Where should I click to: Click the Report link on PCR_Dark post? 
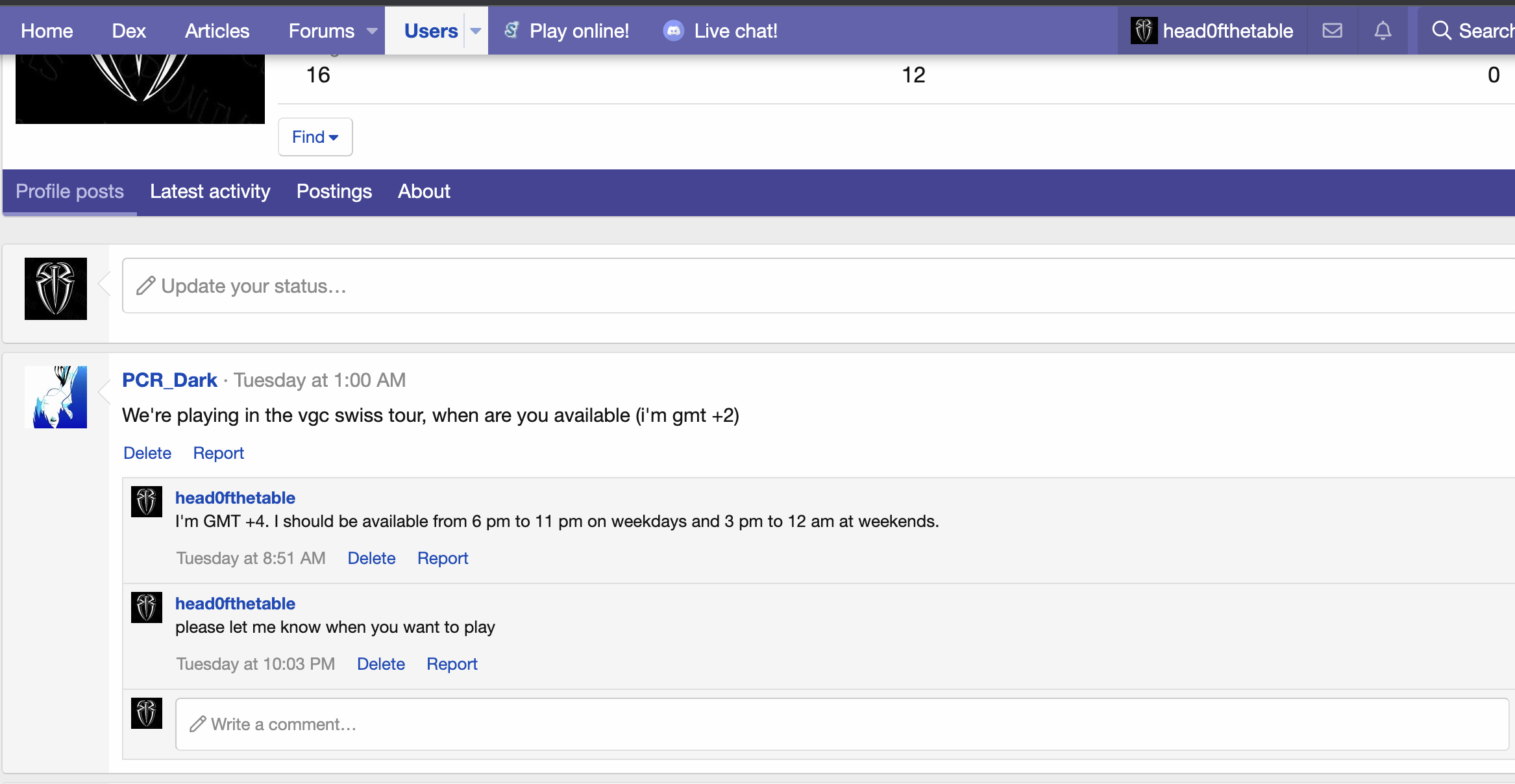218,453
